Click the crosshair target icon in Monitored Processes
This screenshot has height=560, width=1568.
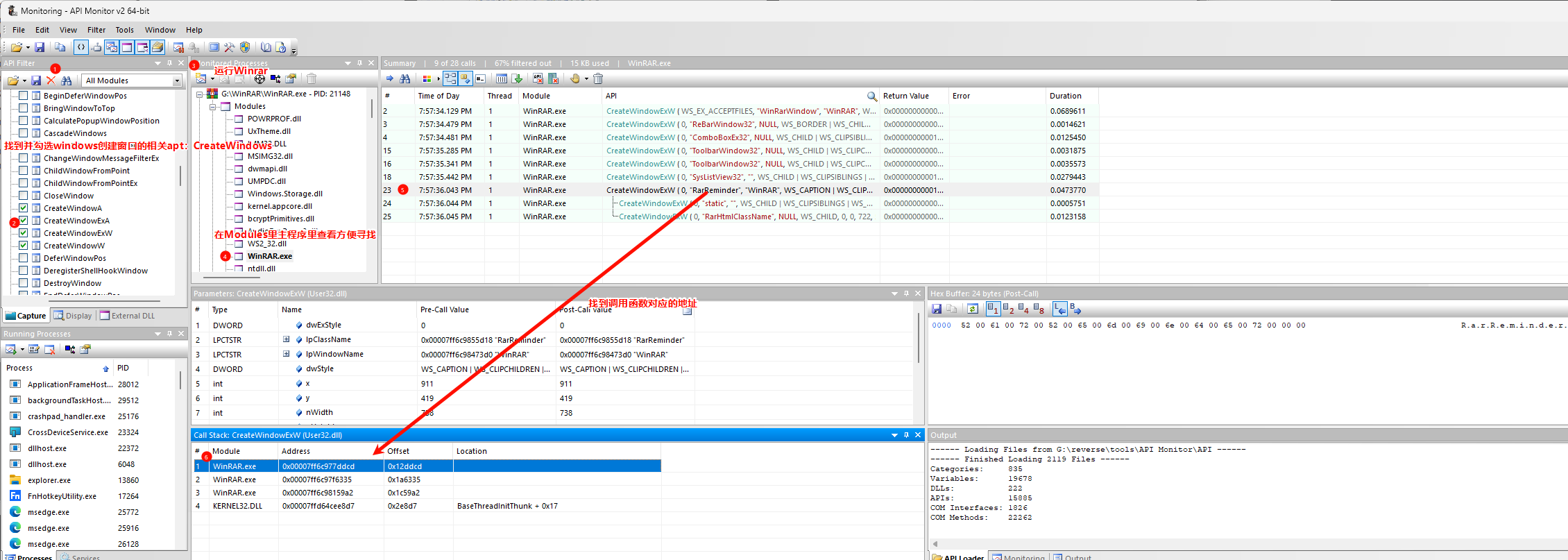(x=259, y=79)
